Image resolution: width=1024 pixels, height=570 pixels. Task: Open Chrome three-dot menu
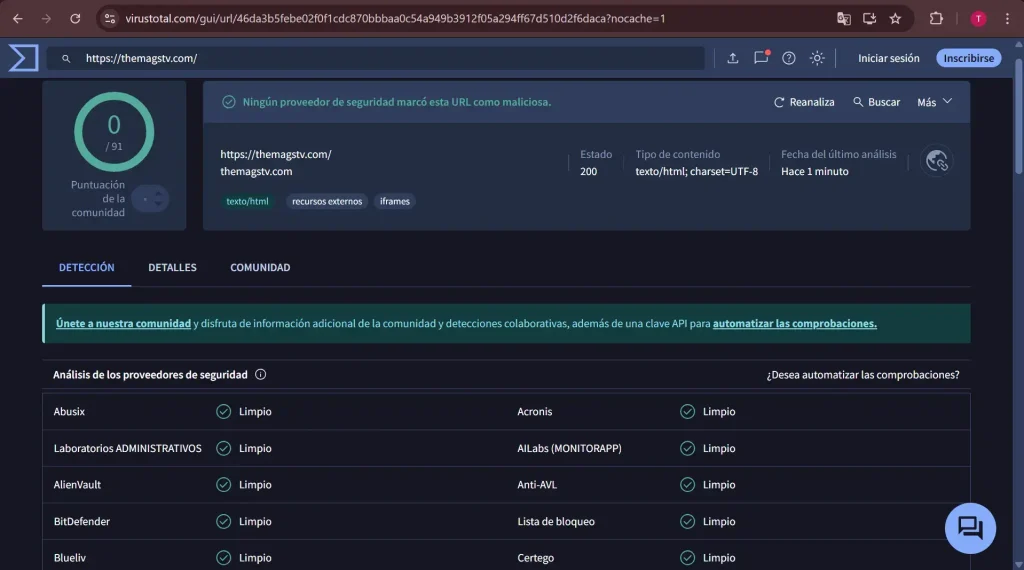click(1007, 19)
